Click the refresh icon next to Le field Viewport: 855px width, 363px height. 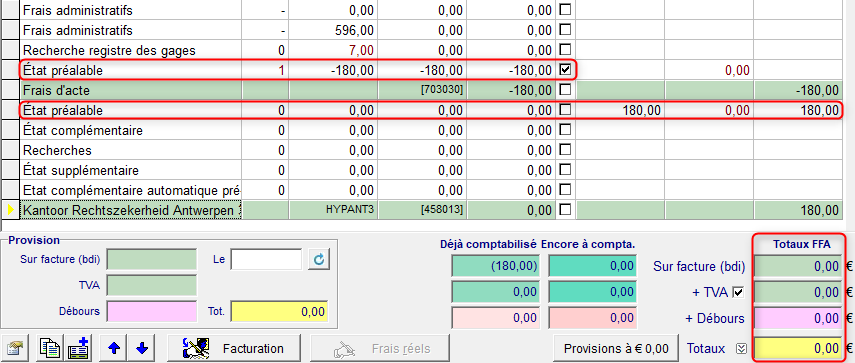coord(319,259)
